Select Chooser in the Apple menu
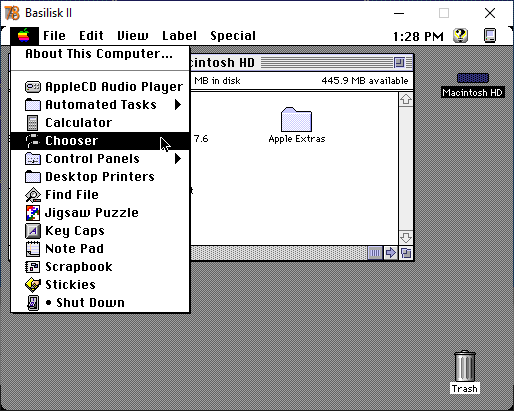514x411 pixels. (100, 141)
